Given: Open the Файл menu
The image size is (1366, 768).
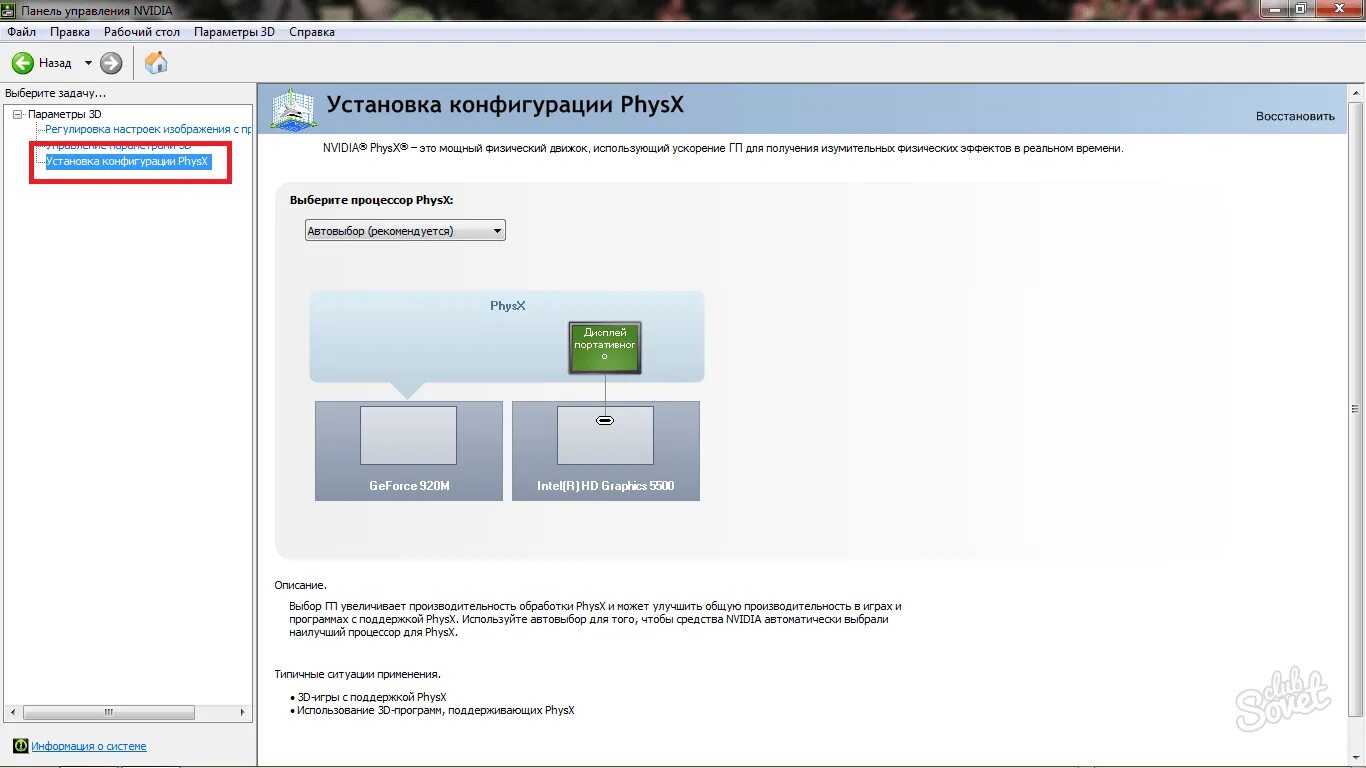Looking at the screenshot, I should pos(21,32).
